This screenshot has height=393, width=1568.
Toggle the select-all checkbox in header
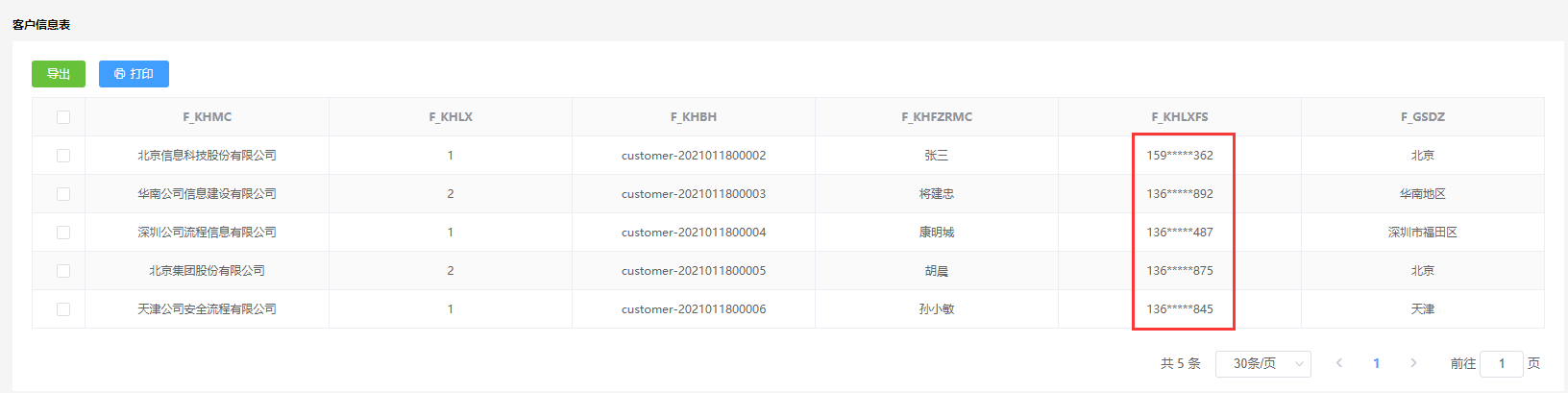tap(63, 117)
